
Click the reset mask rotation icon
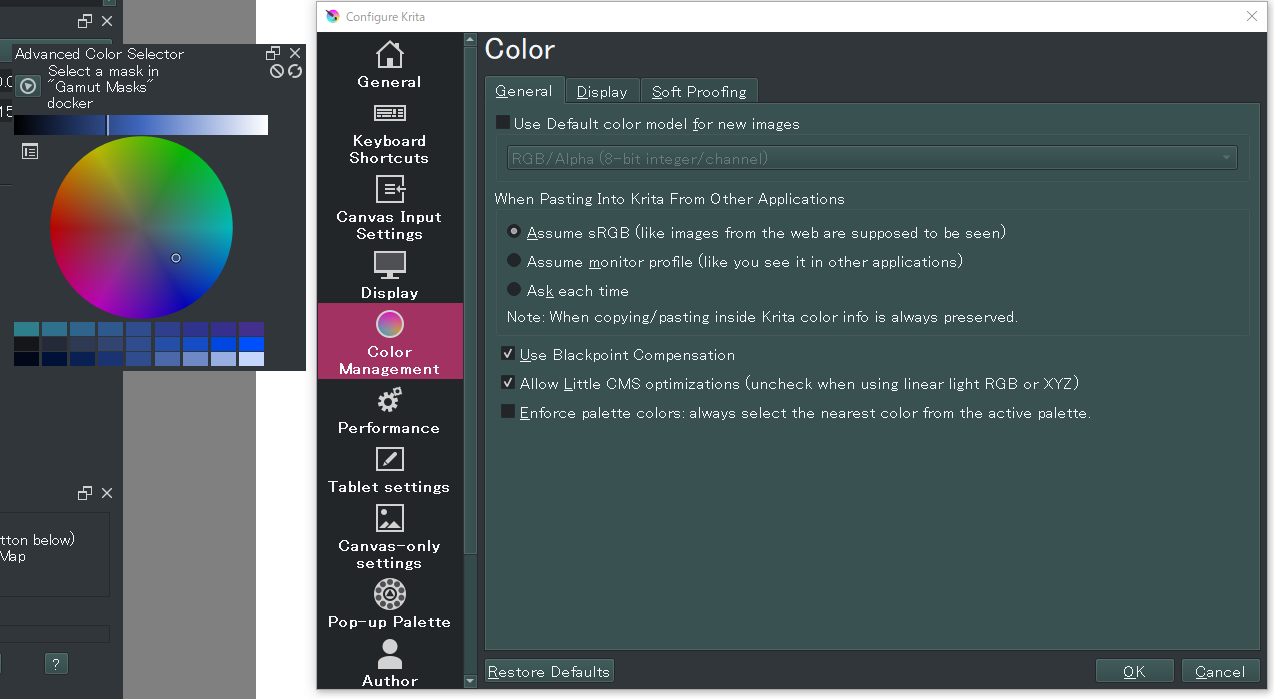coord(295,71)
